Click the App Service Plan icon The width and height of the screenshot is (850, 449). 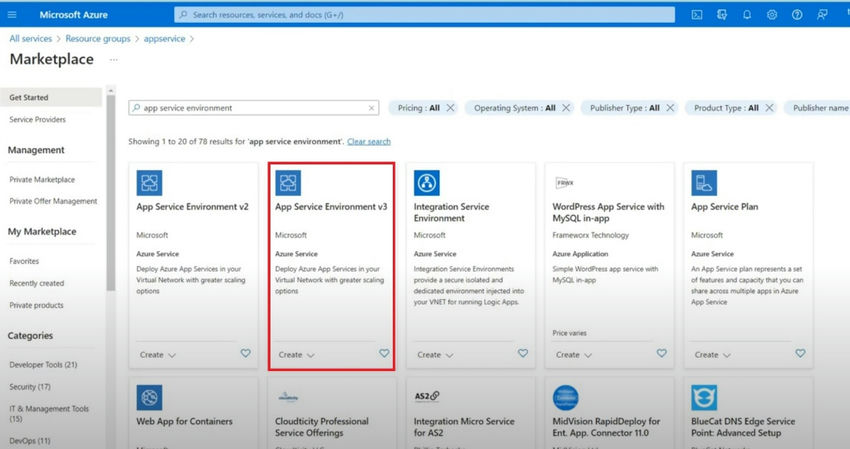704,183
